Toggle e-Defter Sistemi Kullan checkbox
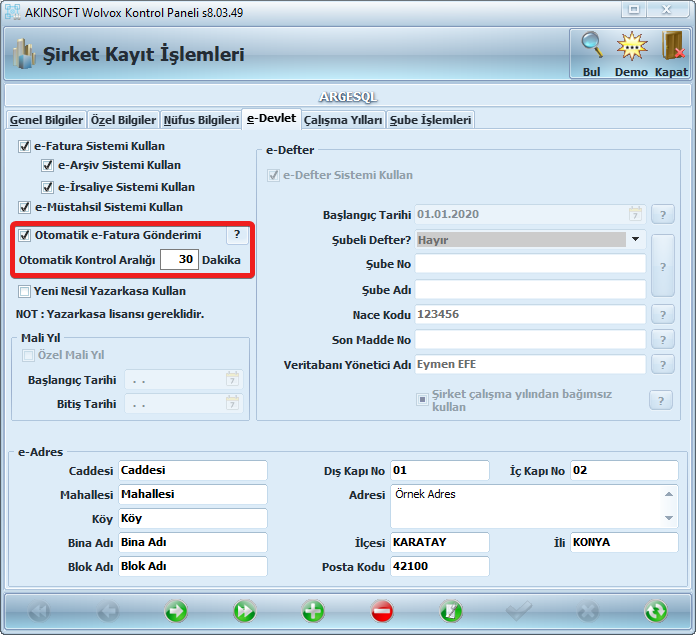This screenshot has height=635, width=696. click(x=273, y=175)
